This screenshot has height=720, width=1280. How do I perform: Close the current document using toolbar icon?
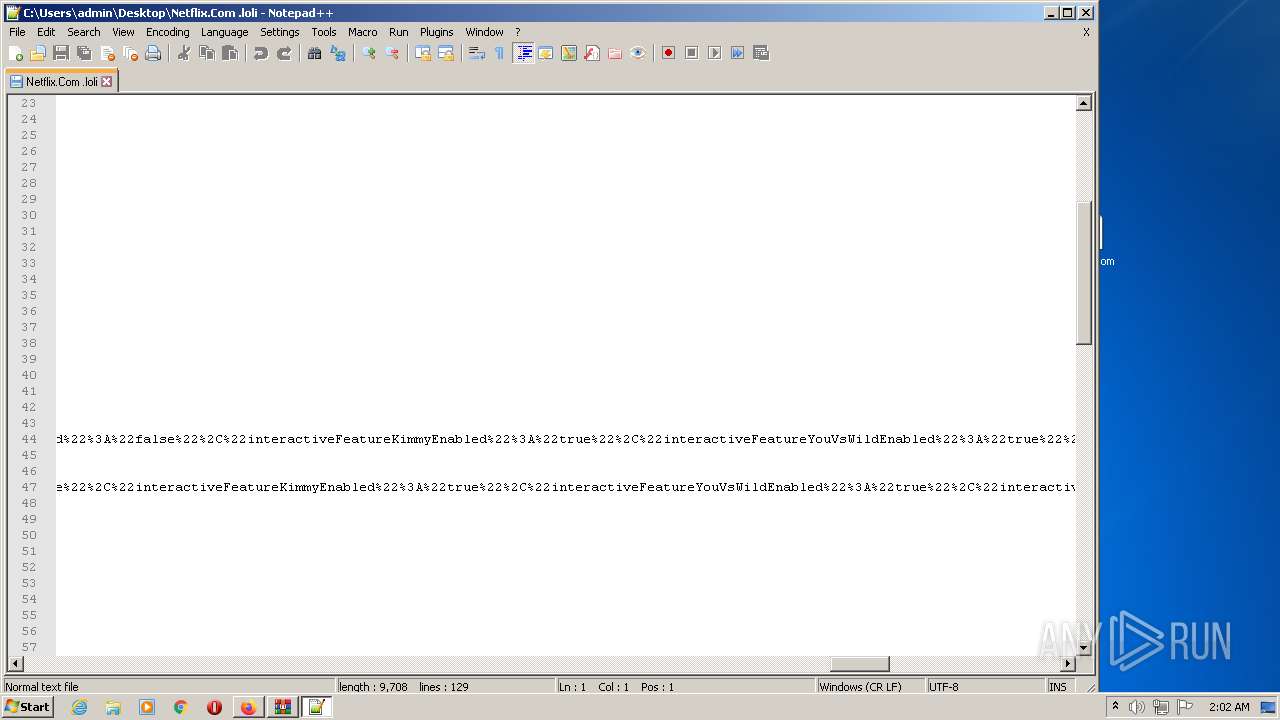tap(107, 53)
